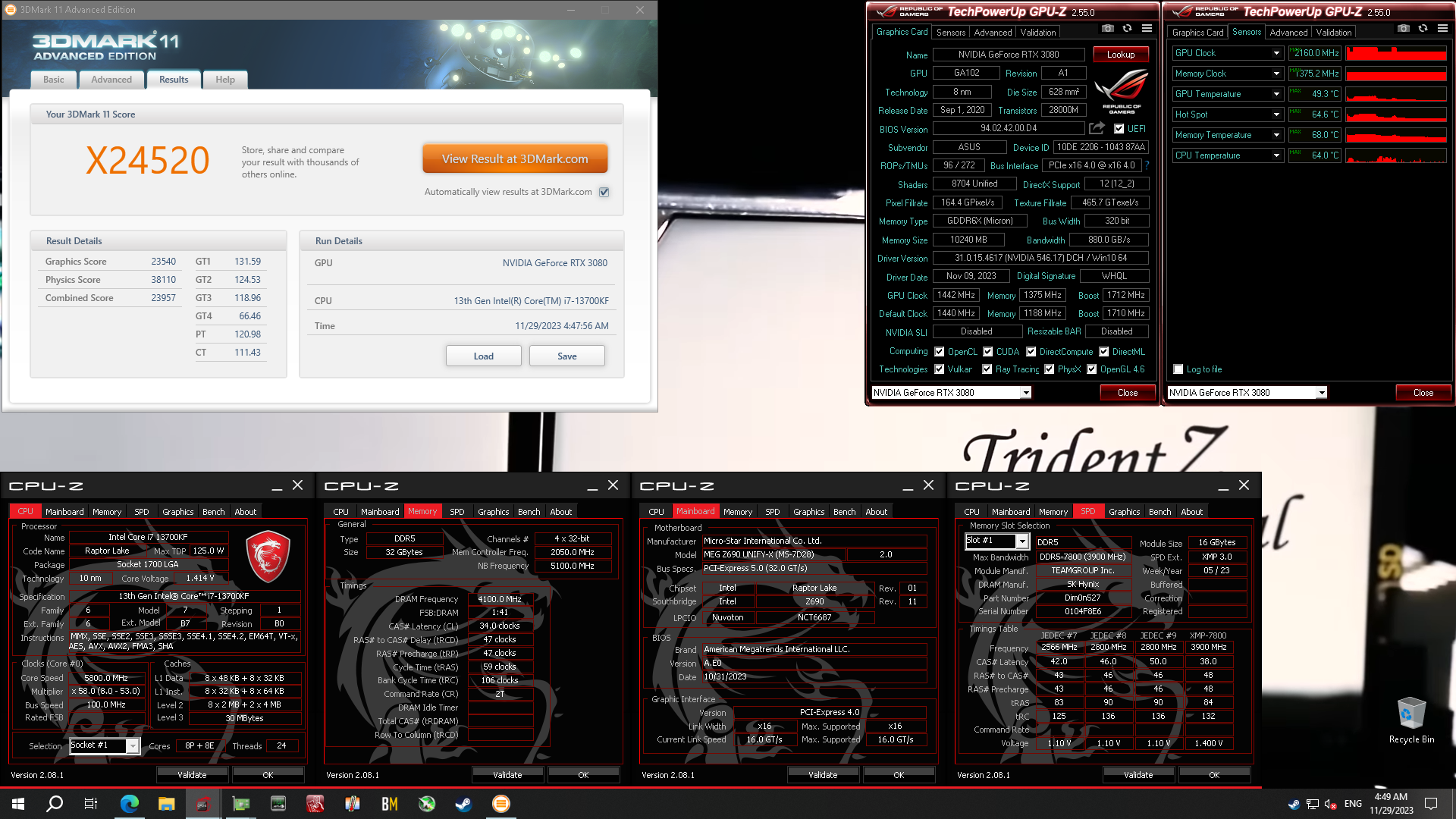Open taskbar Search magnifier
The image size is (1456, 819).
(x=55, y=804)
